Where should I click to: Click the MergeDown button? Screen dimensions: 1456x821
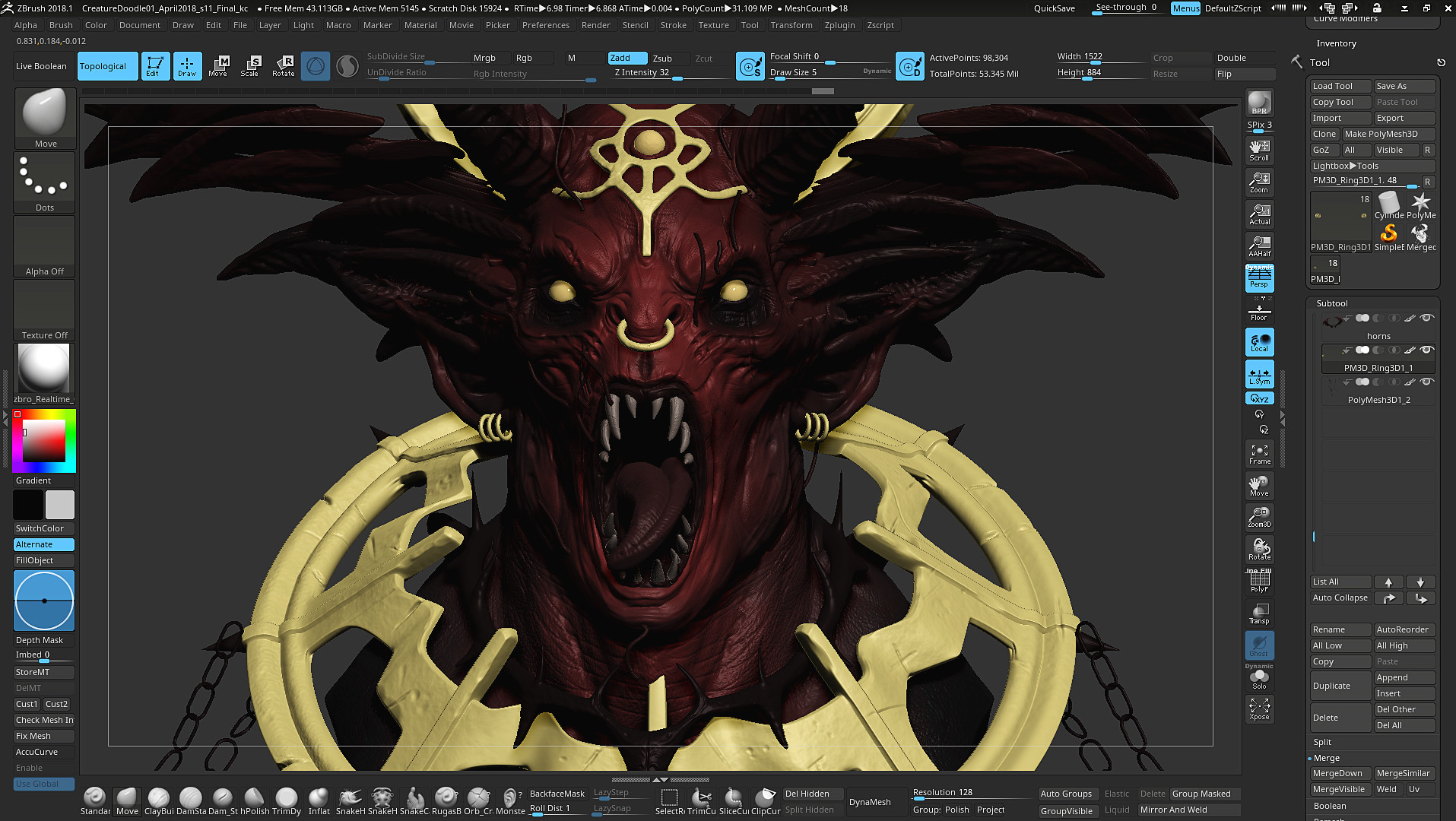pyautogui.click(x=1341, y=773)
